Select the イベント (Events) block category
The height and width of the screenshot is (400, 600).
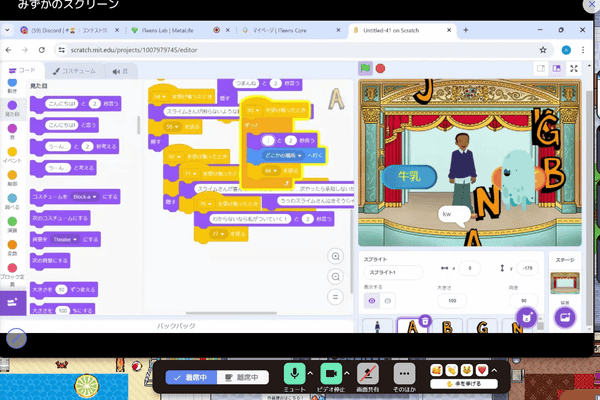[x=12, y=155]
